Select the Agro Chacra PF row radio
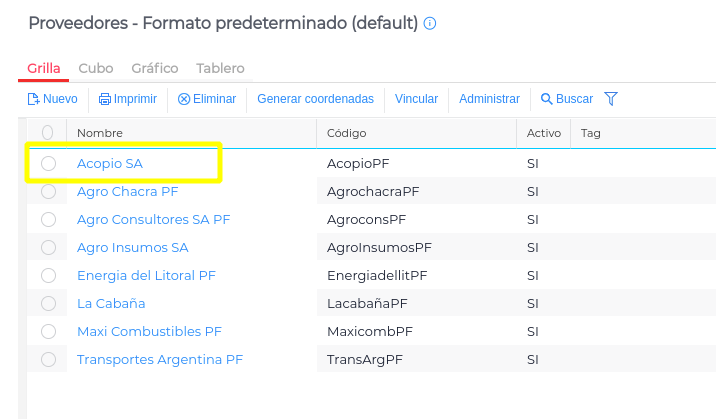 pos(48,191)
